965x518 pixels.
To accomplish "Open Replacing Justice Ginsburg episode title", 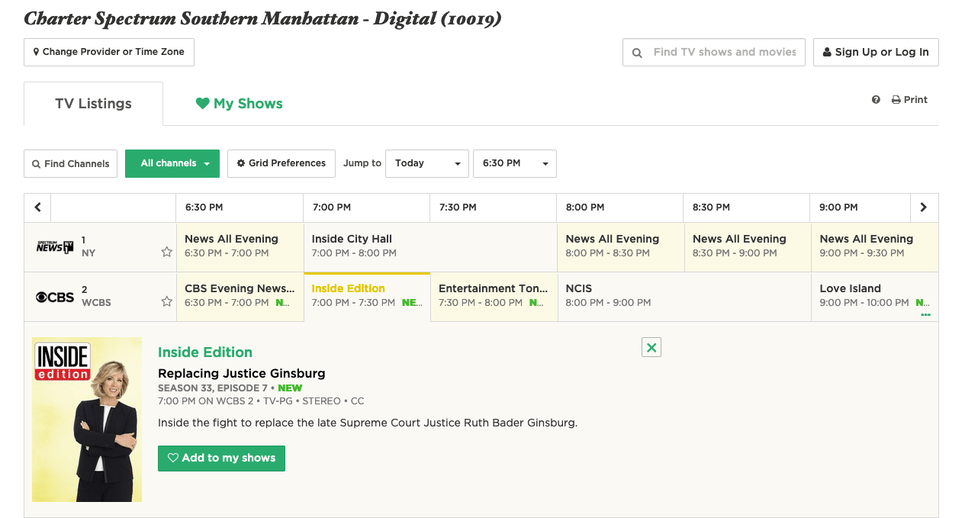I will tap(241, 373).
